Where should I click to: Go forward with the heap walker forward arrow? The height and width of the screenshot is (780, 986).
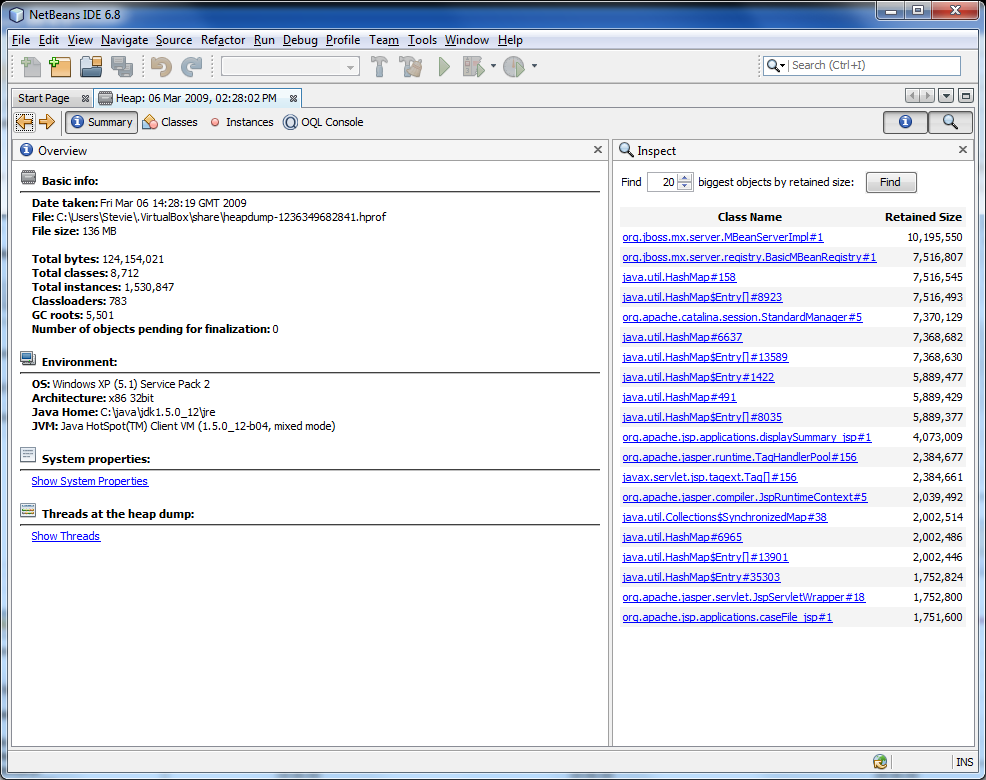pos(47,122)
